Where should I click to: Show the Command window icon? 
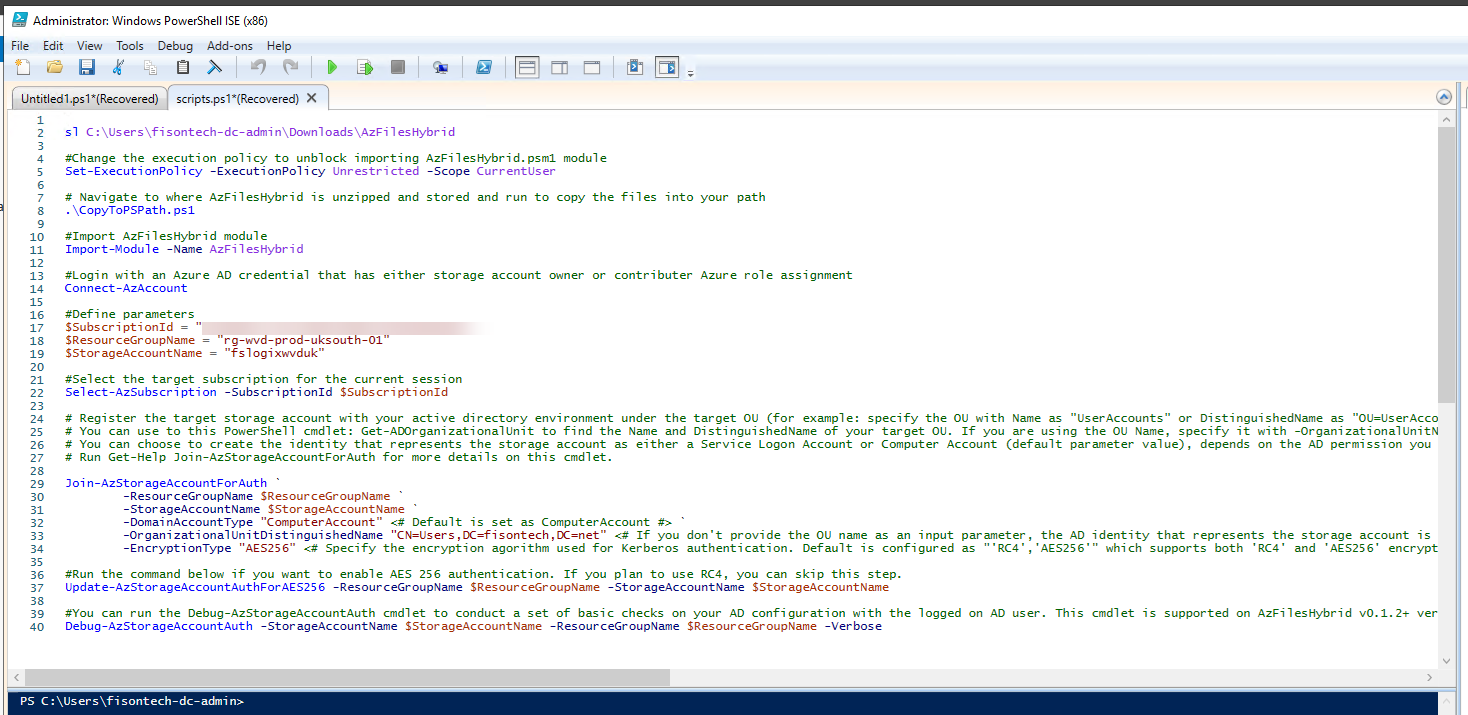pos(634,67)
